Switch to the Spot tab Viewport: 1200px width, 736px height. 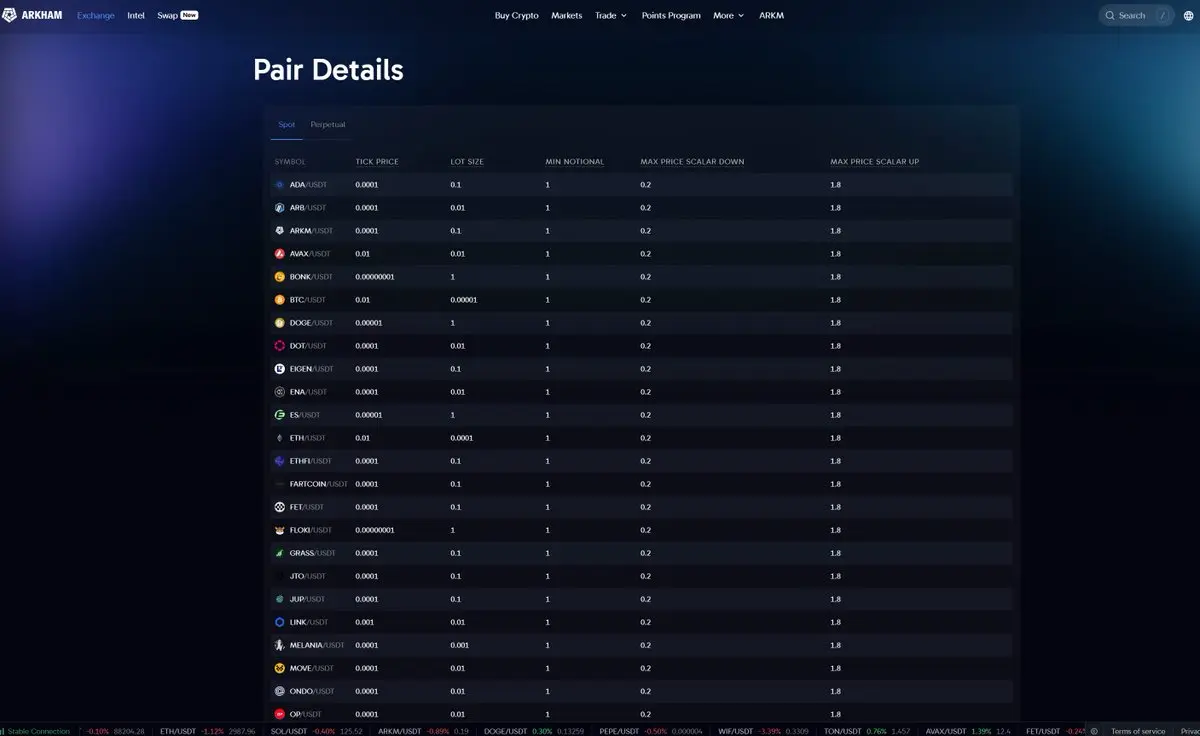(x=287, y=124)
